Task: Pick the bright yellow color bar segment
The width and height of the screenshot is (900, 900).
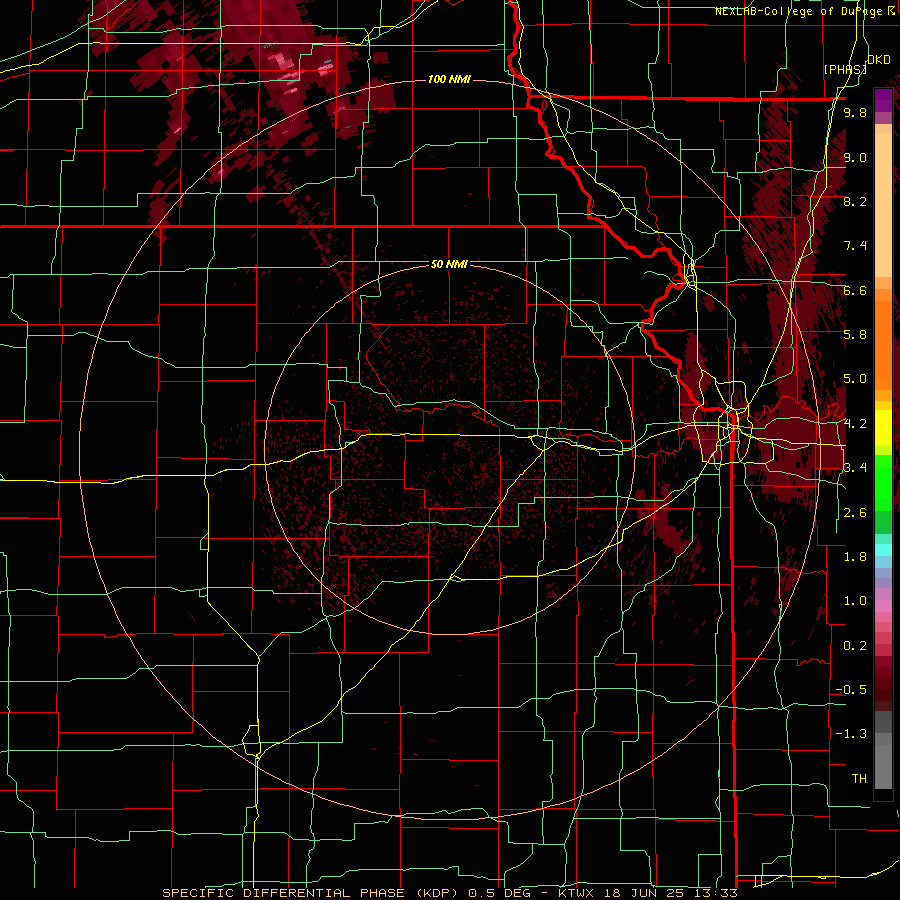Action: 883,428
